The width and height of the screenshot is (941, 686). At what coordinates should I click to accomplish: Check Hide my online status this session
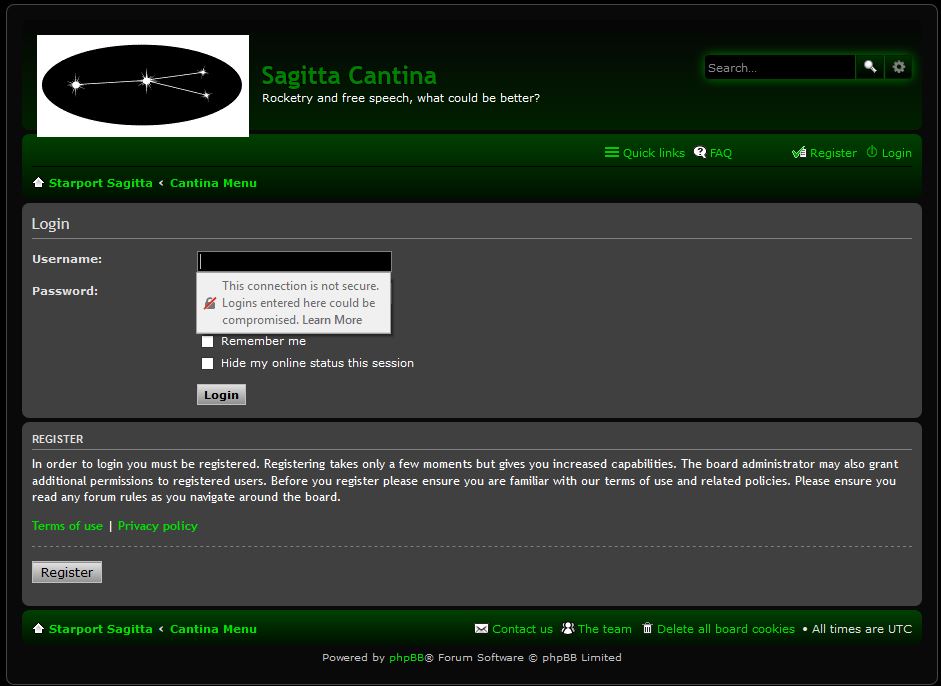208,363
